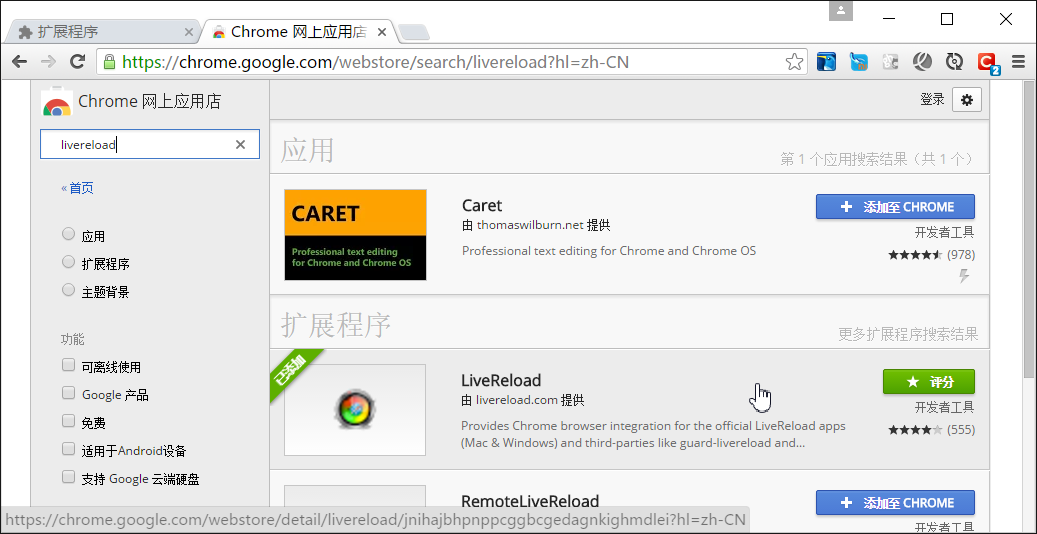Screen dimensions: 1037x534
Task: Click the browser forward arrow
Action: [48, 62]
